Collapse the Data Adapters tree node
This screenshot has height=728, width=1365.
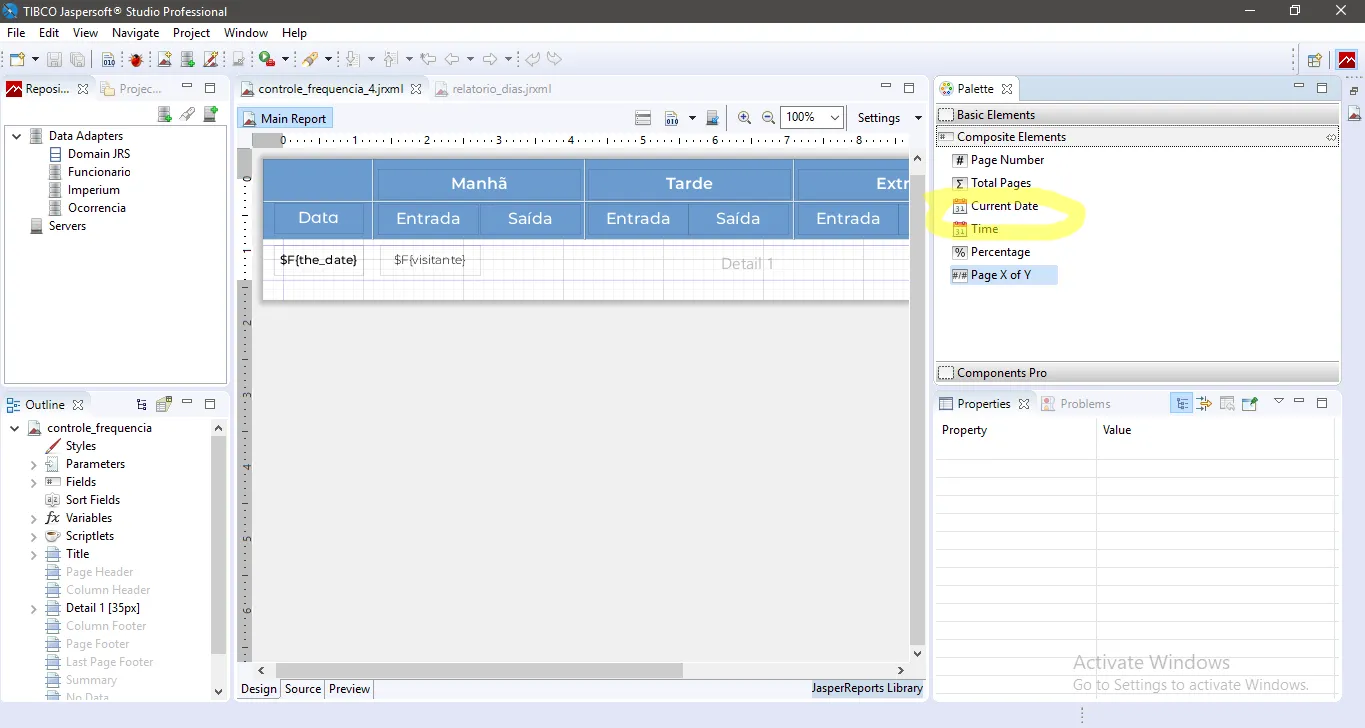click(x=16, y=136)
